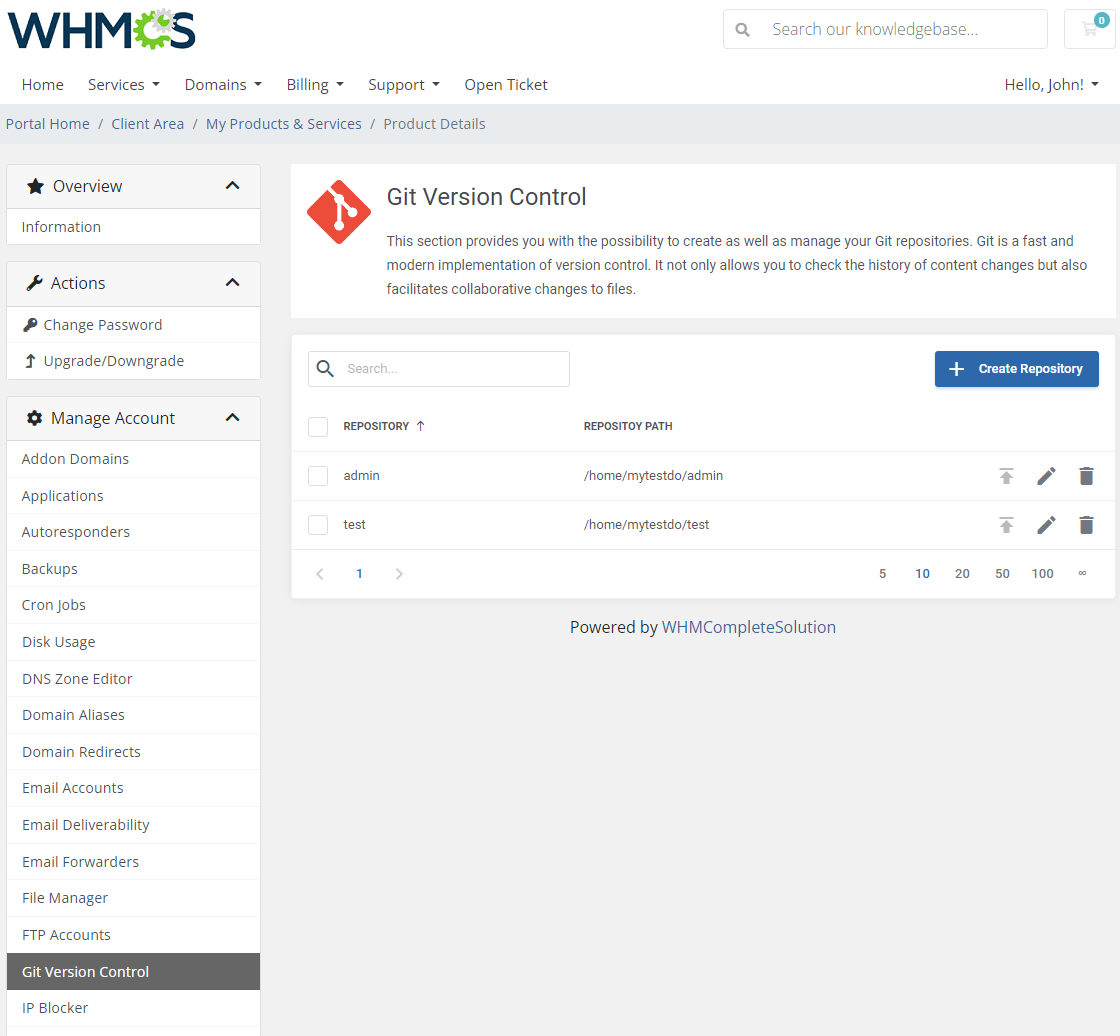The width and height of the screenshot is (1120, 1036).
Task: Follow the Portal Home breadcrumb link
Action: 48,124
